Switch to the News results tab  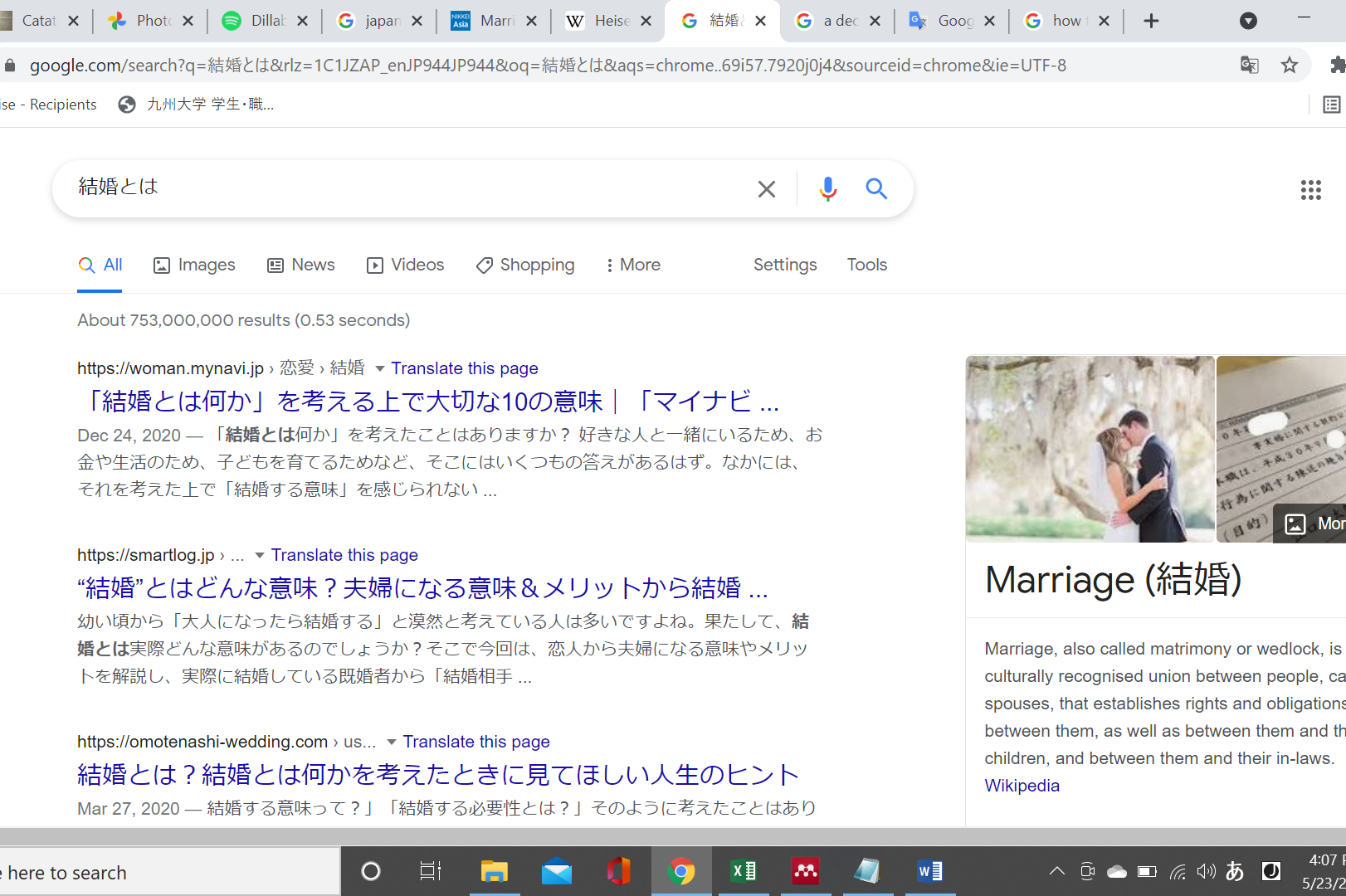pyautogui.click(x=300, y=265)
